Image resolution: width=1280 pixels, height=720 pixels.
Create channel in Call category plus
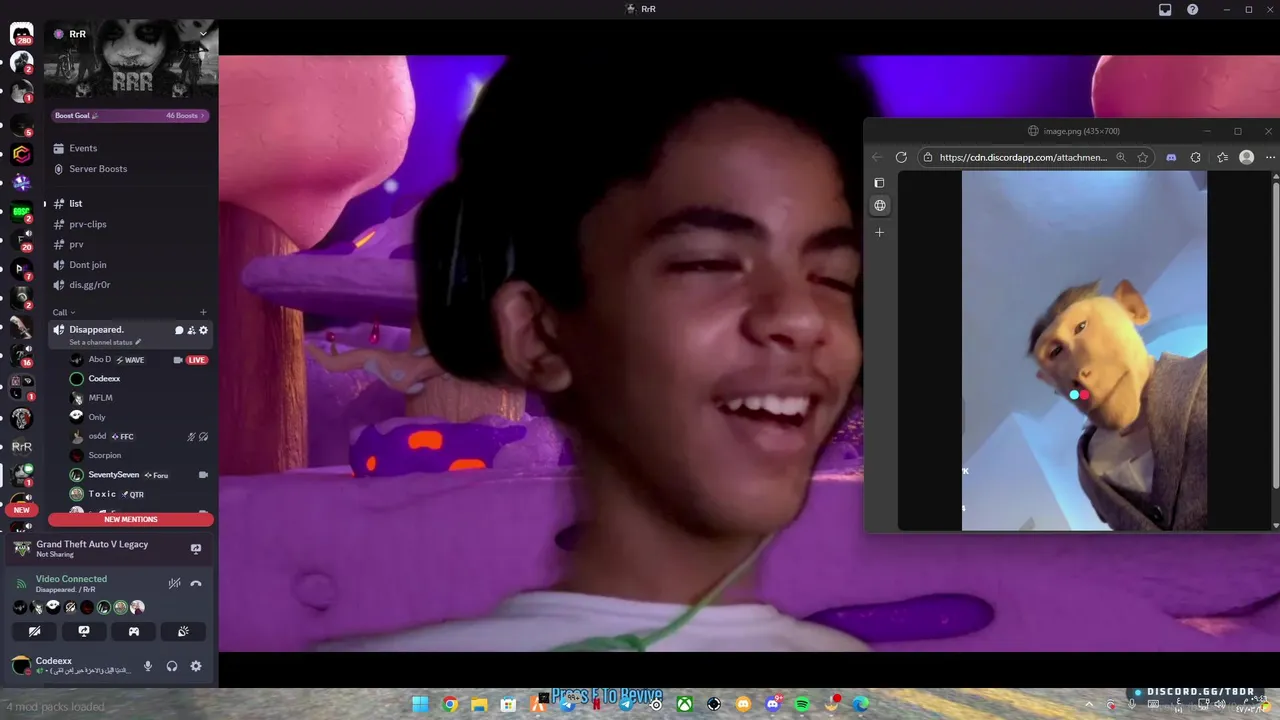203,312
